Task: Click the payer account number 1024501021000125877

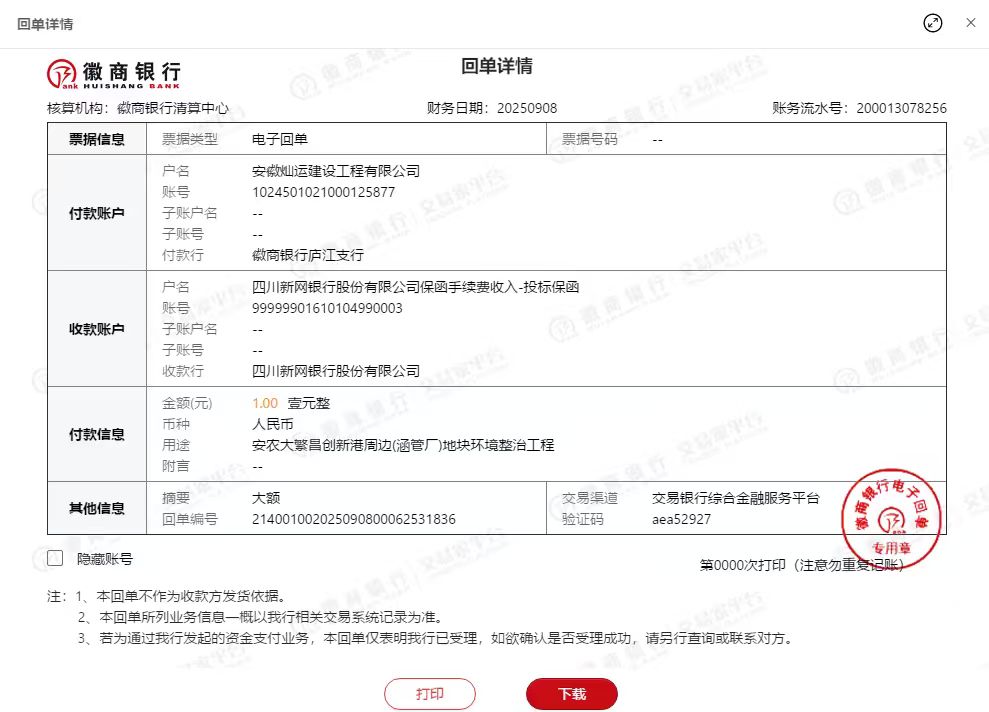Action: point(323,192)
